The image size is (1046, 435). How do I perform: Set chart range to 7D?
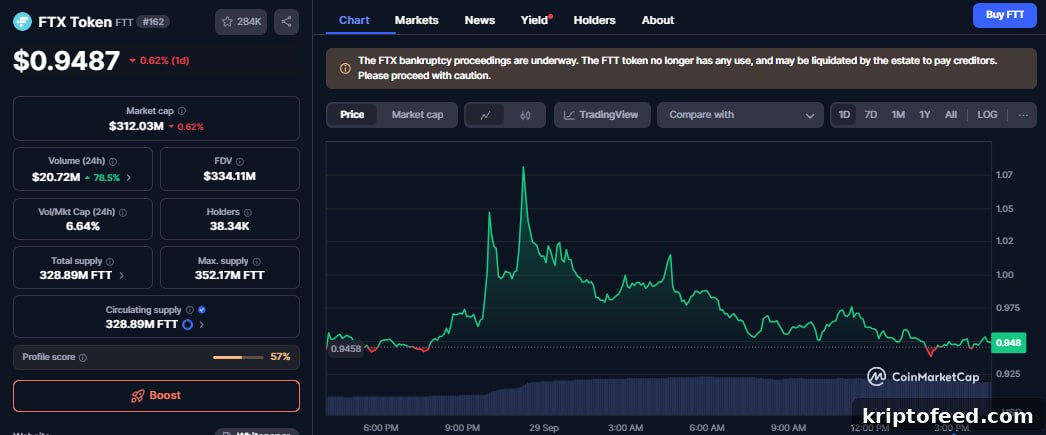(871, 115)
